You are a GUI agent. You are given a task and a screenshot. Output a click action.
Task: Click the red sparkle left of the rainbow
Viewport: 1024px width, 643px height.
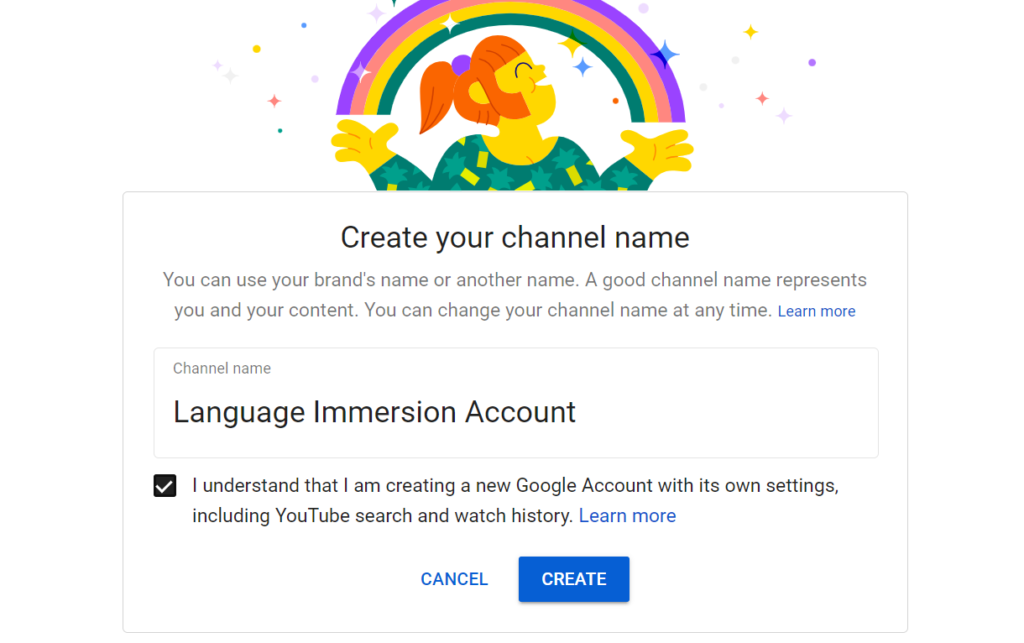click(274, 101)
